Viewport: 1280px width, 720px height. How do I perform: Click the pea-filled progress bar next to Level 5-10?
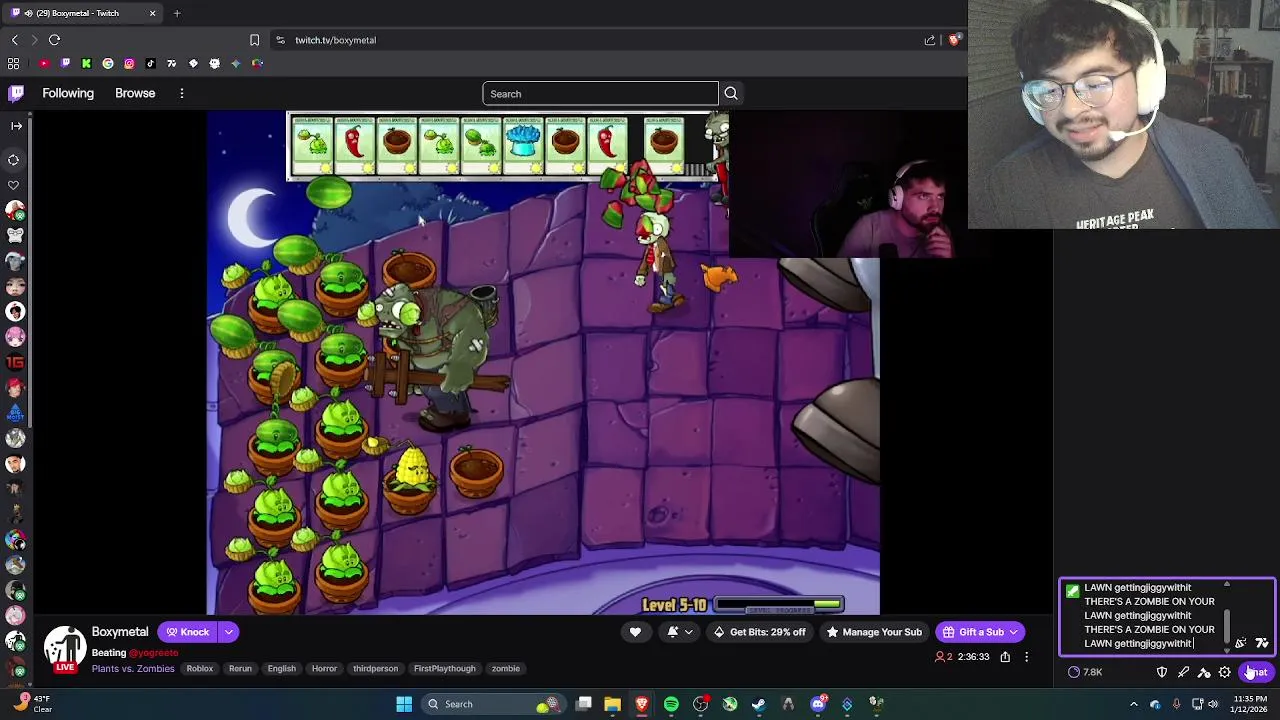pyautogui.click(x=779, y=605)
